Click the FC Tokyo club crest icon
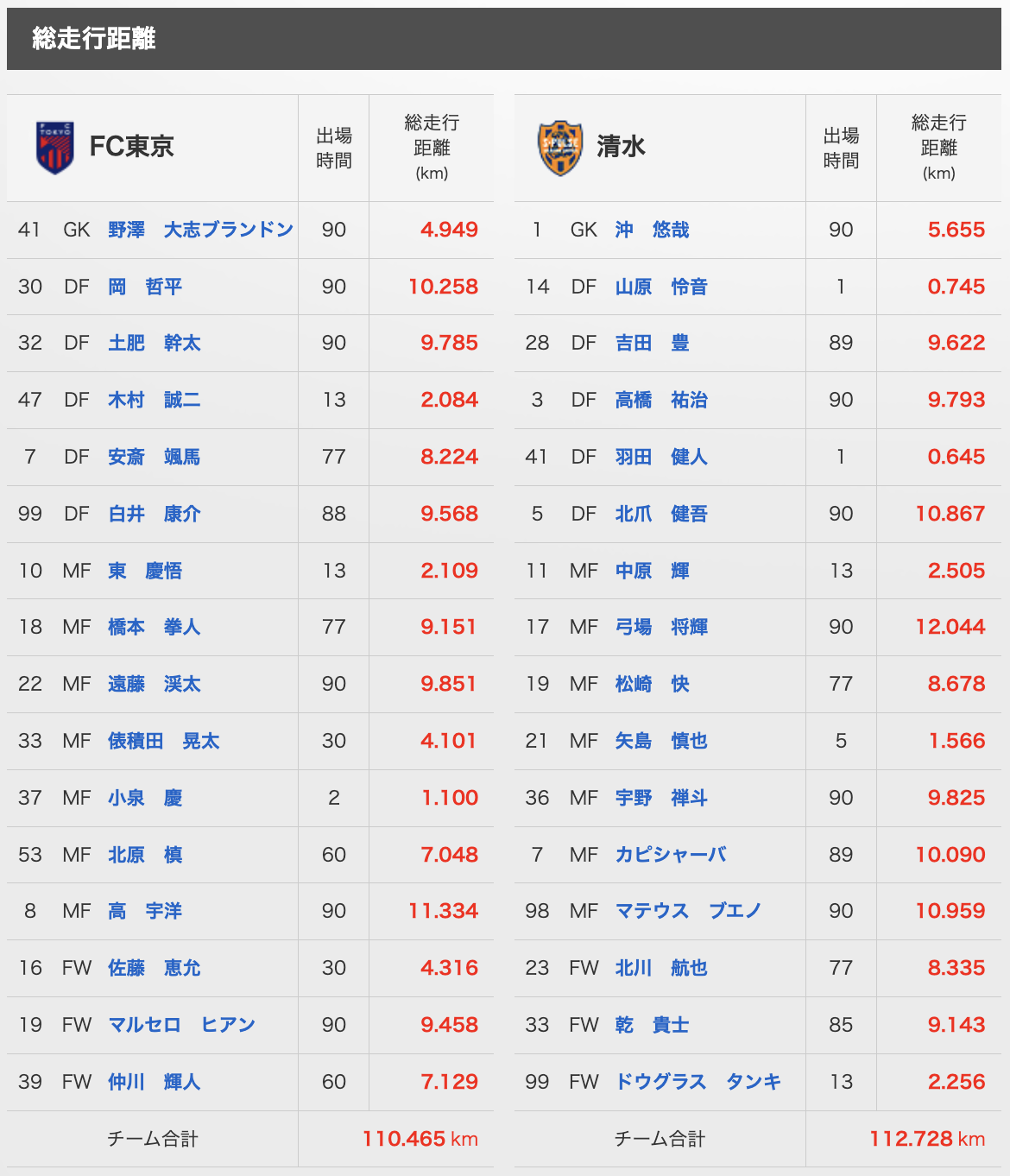 point(55,148)
